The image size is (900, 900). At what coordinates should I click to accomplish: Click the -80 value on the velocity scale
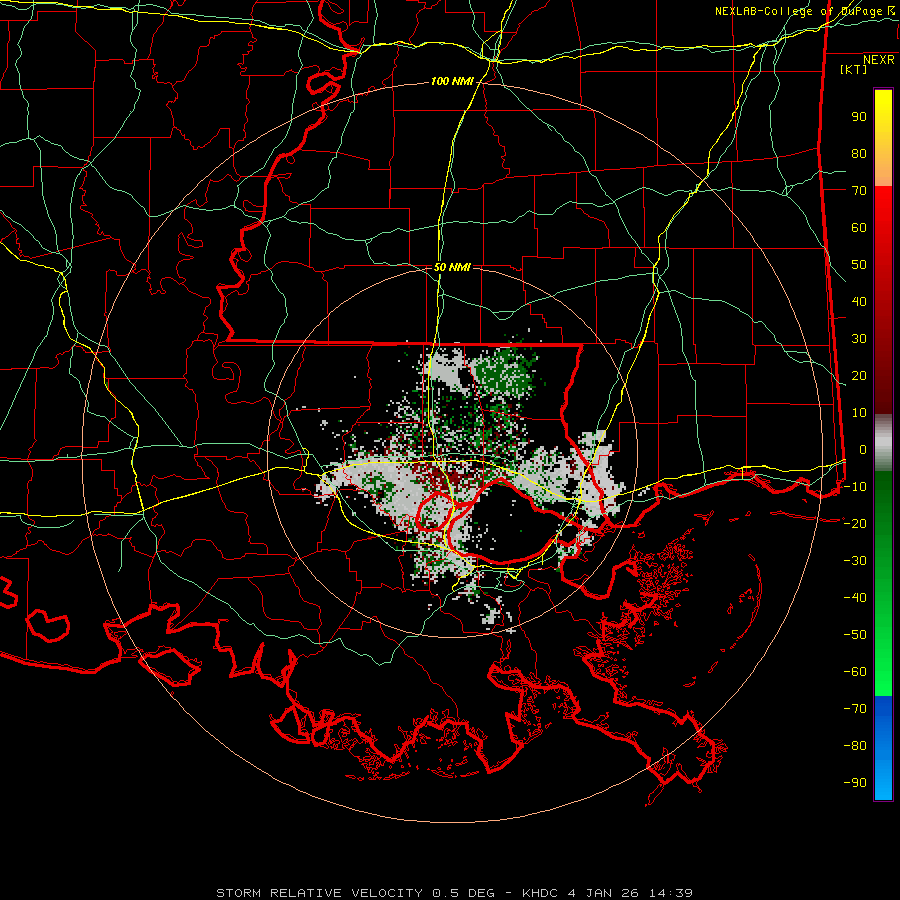pyautogui.click(x=855, y=746)
